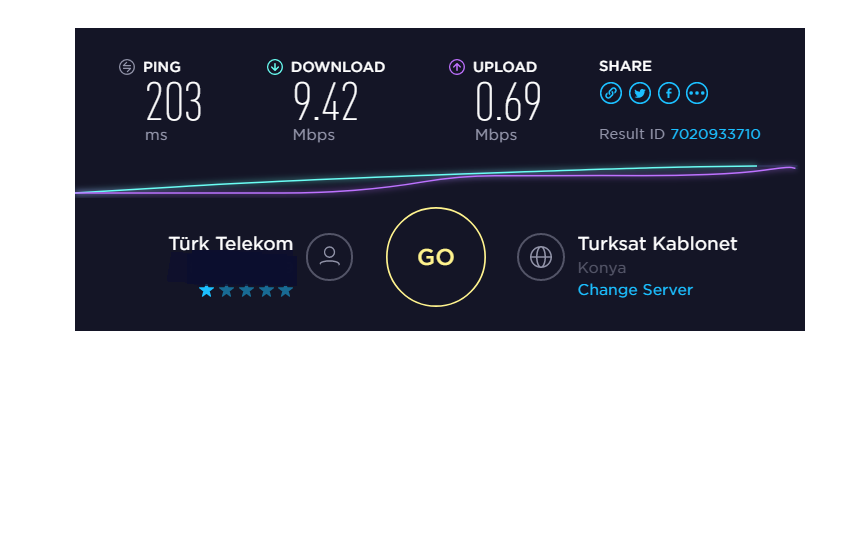Image resolution: width=864 pixels, height=540 pixels.
Task: Rate Türk Telekom four stars
Action: 266,290
